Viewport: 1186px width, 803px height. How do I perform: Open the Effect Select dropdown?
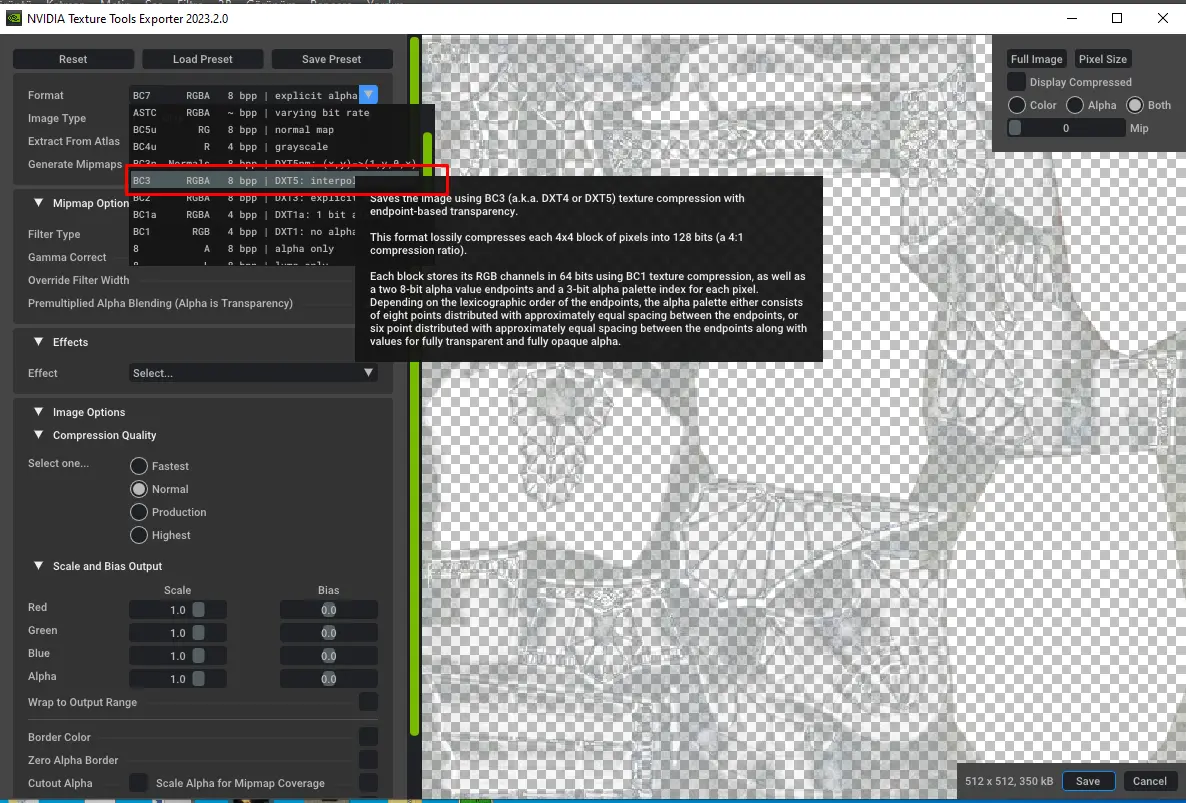(252, 373)
